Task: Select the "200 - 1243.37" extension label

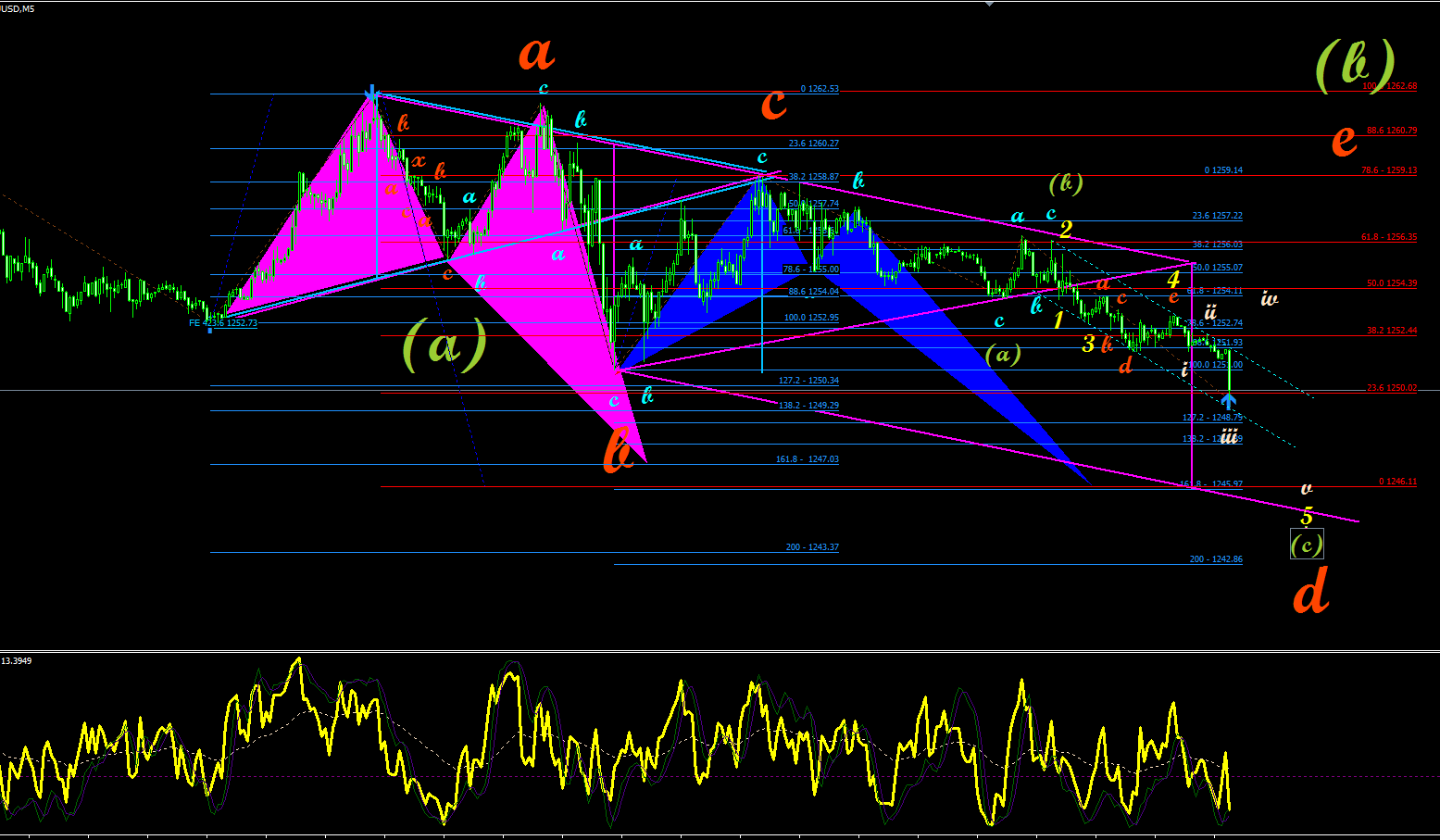Action: [812, 547]
